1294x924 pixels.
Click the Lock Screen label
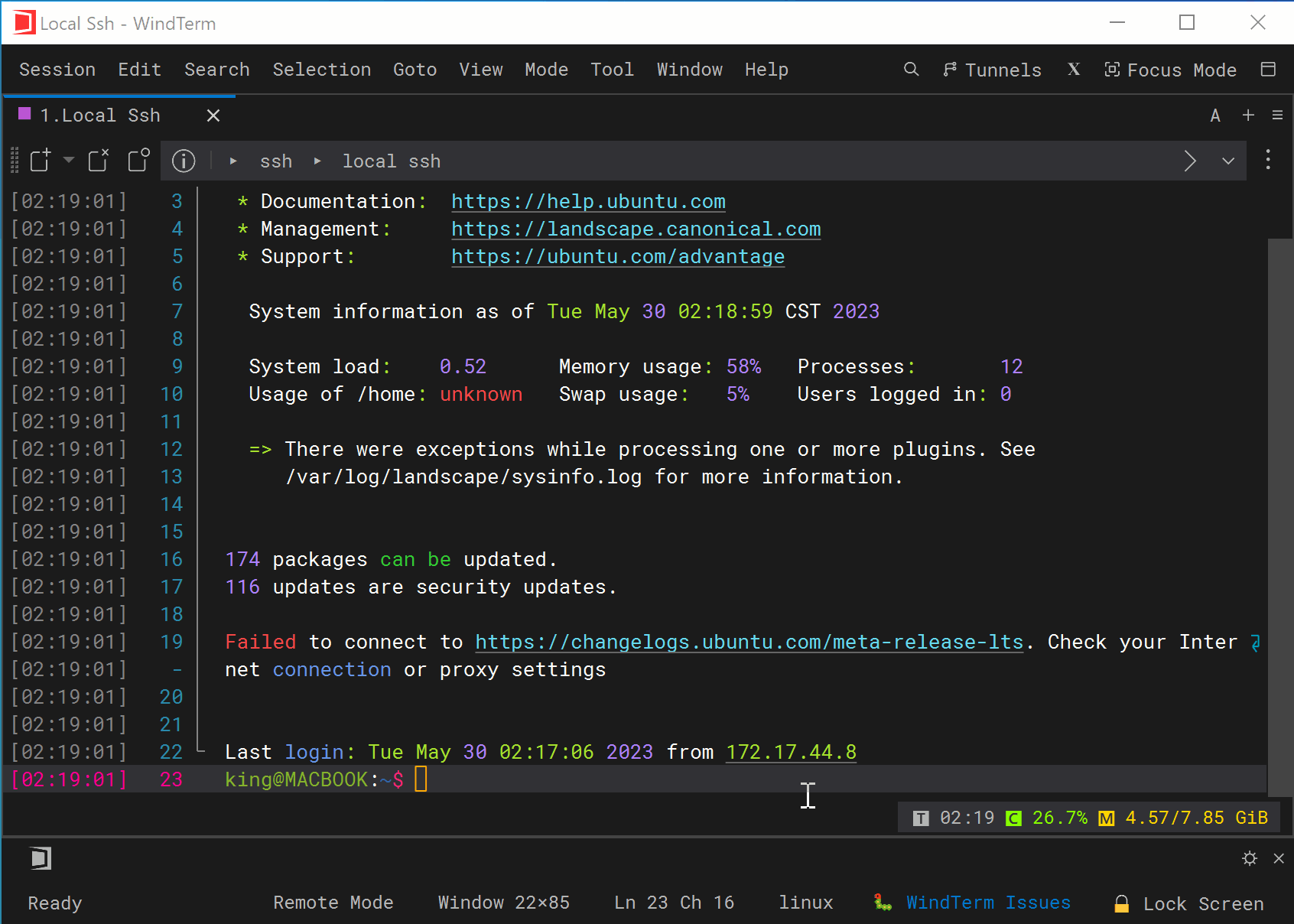coord(1204,903)
